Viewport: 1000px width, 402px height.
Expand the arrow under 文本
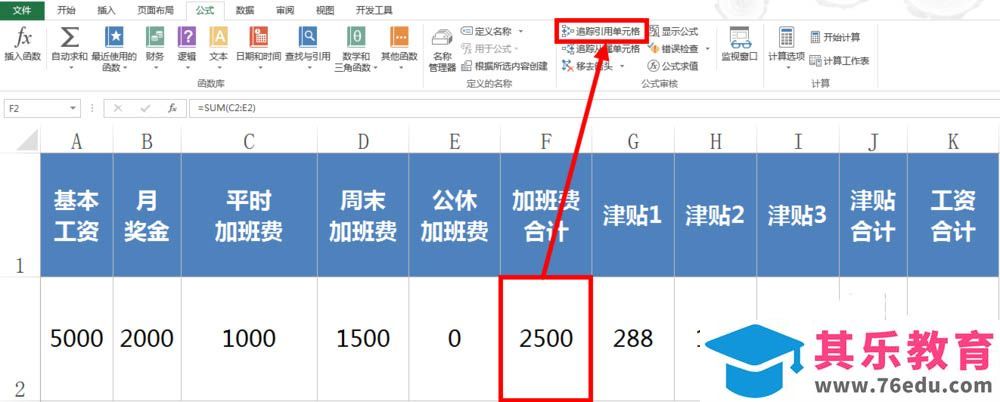pyautogui.click(x=219, y=67)
